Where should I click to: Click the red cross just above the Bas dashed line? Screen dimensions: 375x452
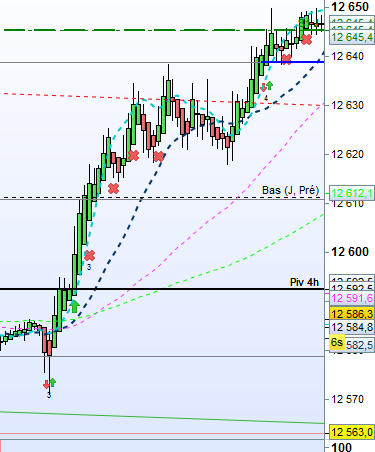pos(113,189)
